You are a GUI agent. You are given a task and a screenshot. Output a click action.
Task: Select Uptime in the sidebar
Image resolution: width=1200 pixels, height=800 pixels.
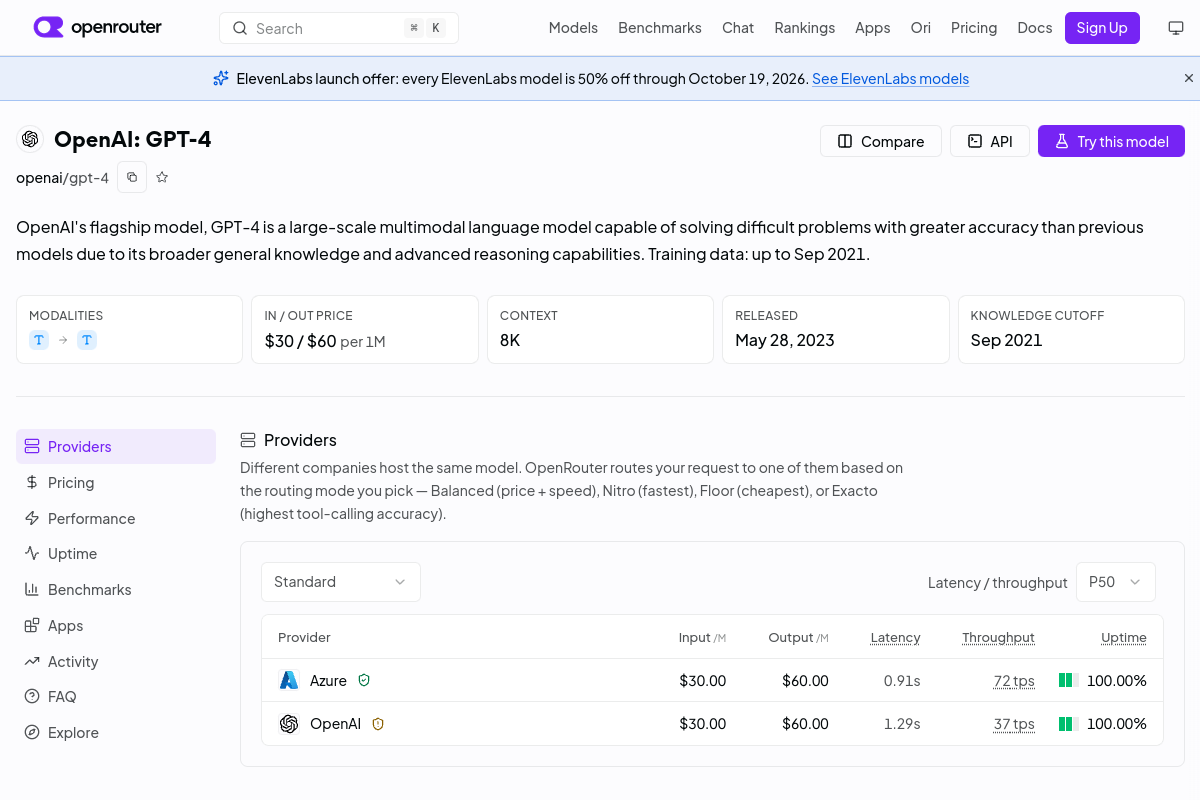[x=116, y=553]
